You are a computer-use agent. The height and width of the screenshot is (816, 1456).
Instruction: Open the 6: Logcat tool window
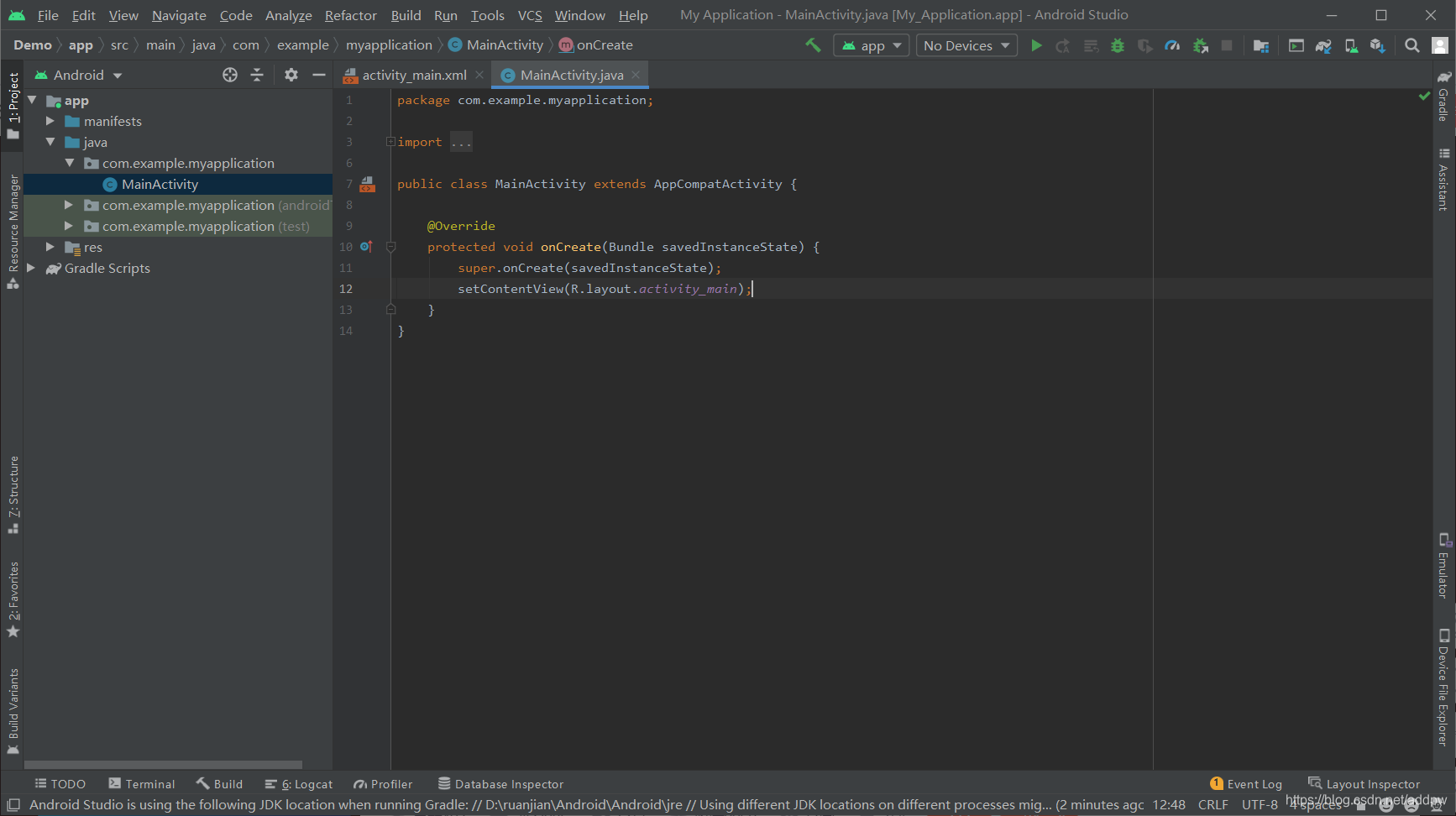(299, 784)
